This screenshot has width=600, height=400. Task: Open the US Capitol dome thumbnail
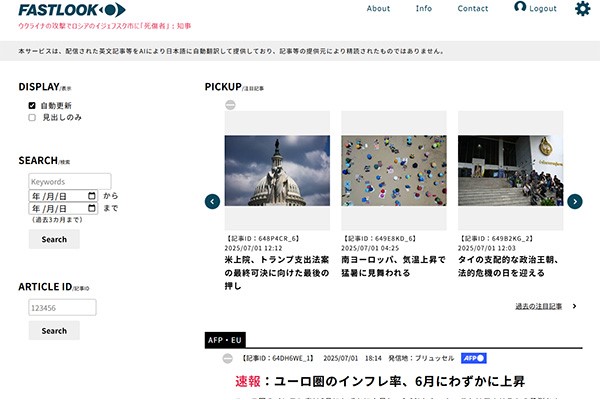coord(277,171)
